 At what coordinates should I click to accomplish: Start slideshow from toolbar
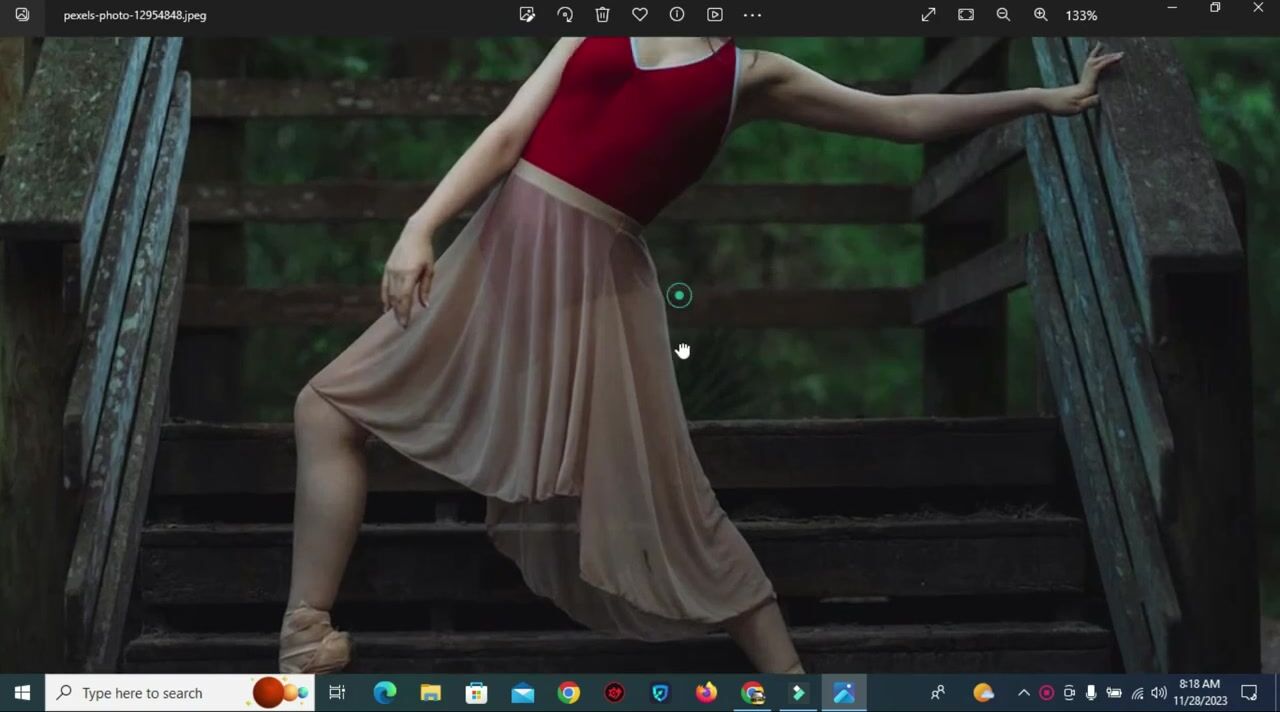[x=715, y=15]
